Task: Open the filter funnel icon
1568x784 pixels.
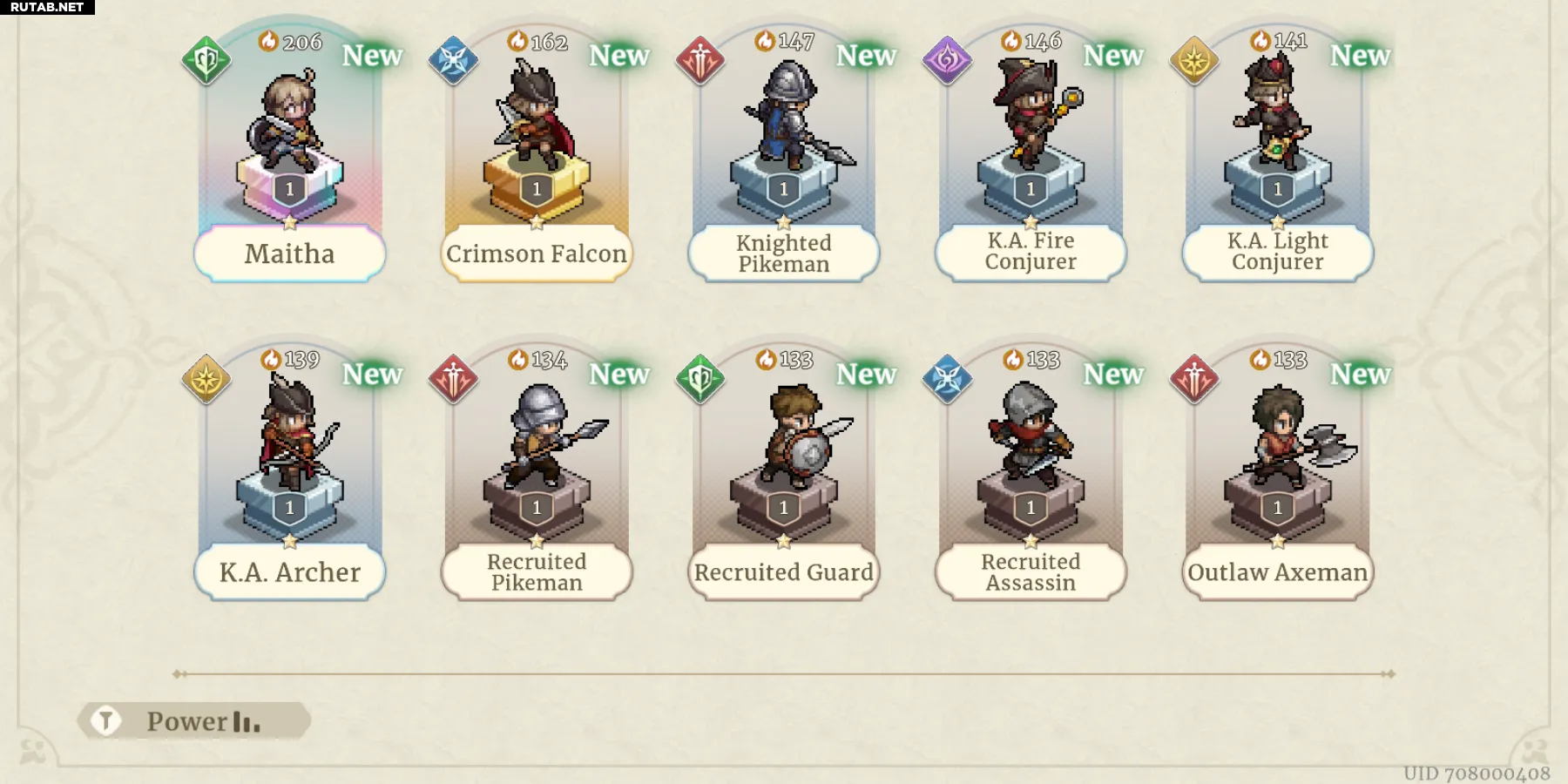Action: coord(106,720)
